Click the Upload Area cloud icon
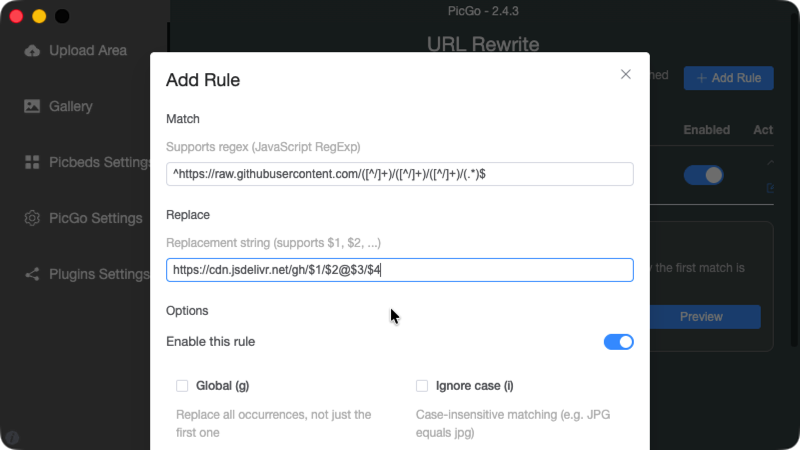 coord(32,50)
